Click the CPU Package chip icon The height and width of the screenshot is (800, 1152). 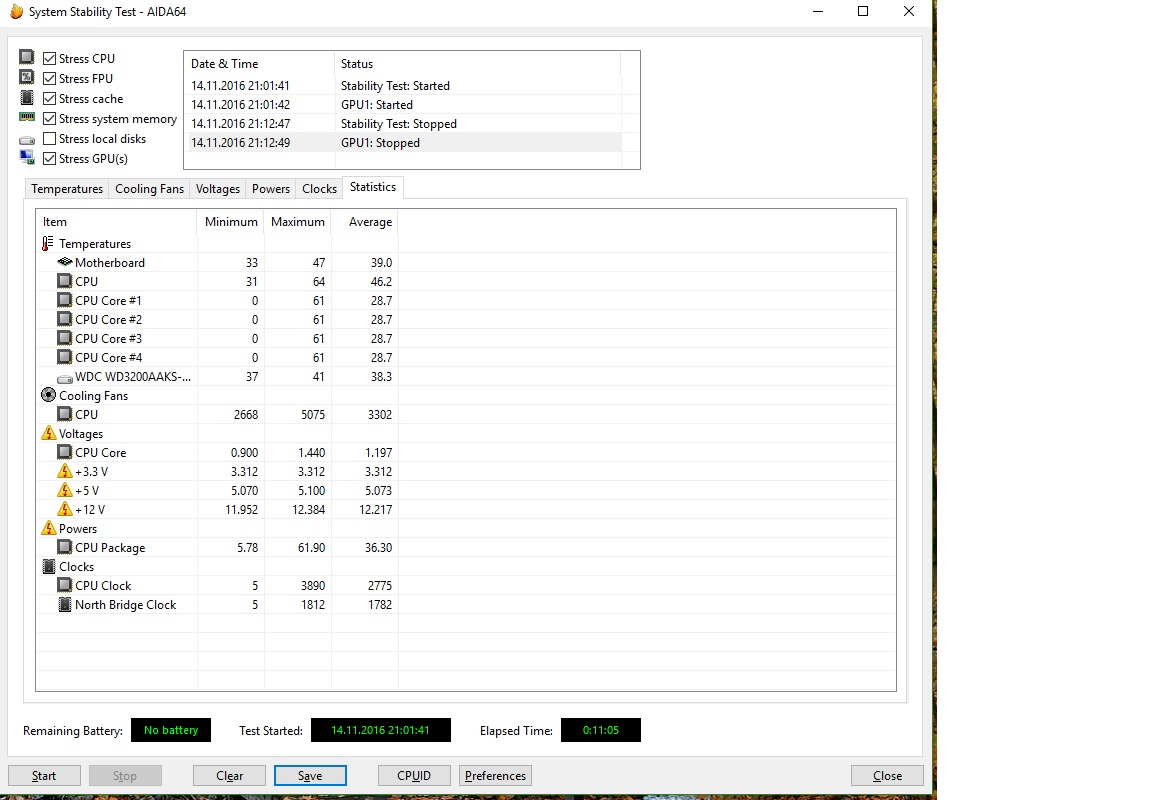(x=65, y=547)
